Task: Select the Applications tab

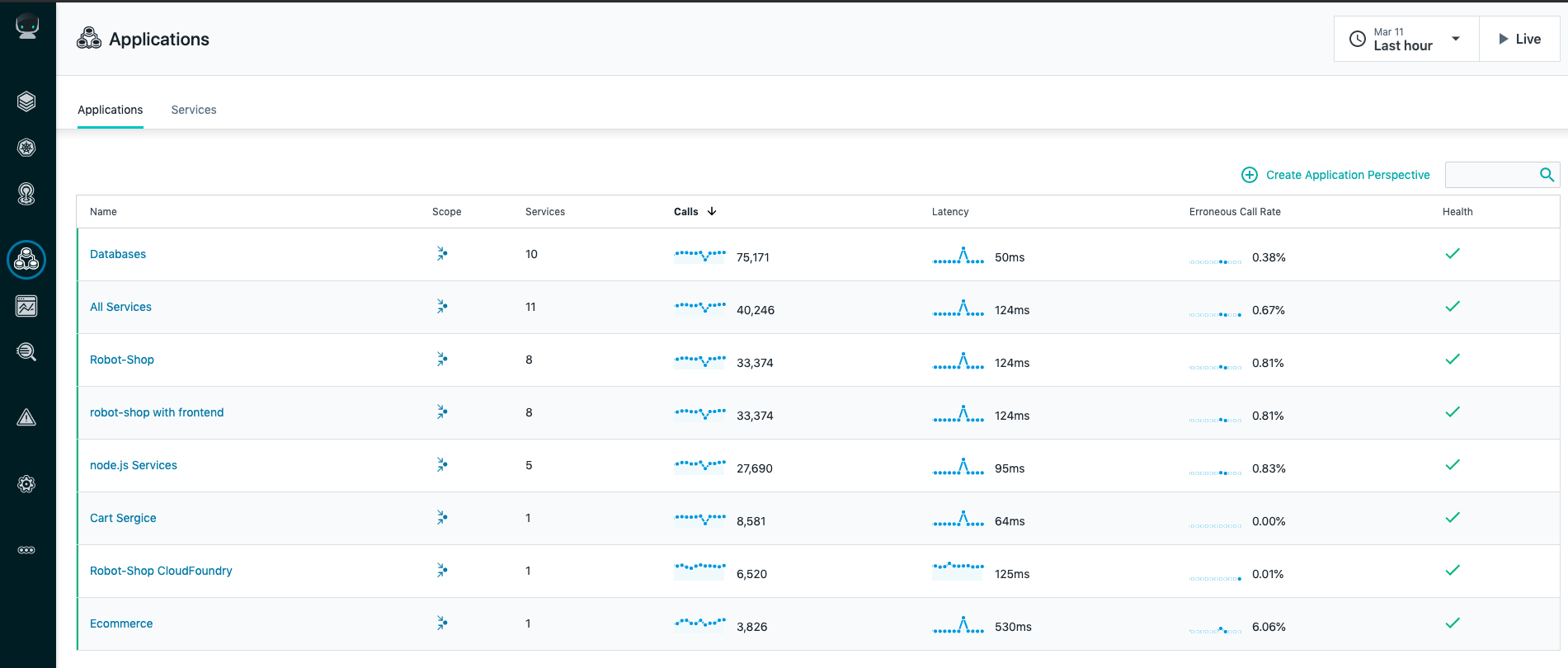Action: click(111, 110)
